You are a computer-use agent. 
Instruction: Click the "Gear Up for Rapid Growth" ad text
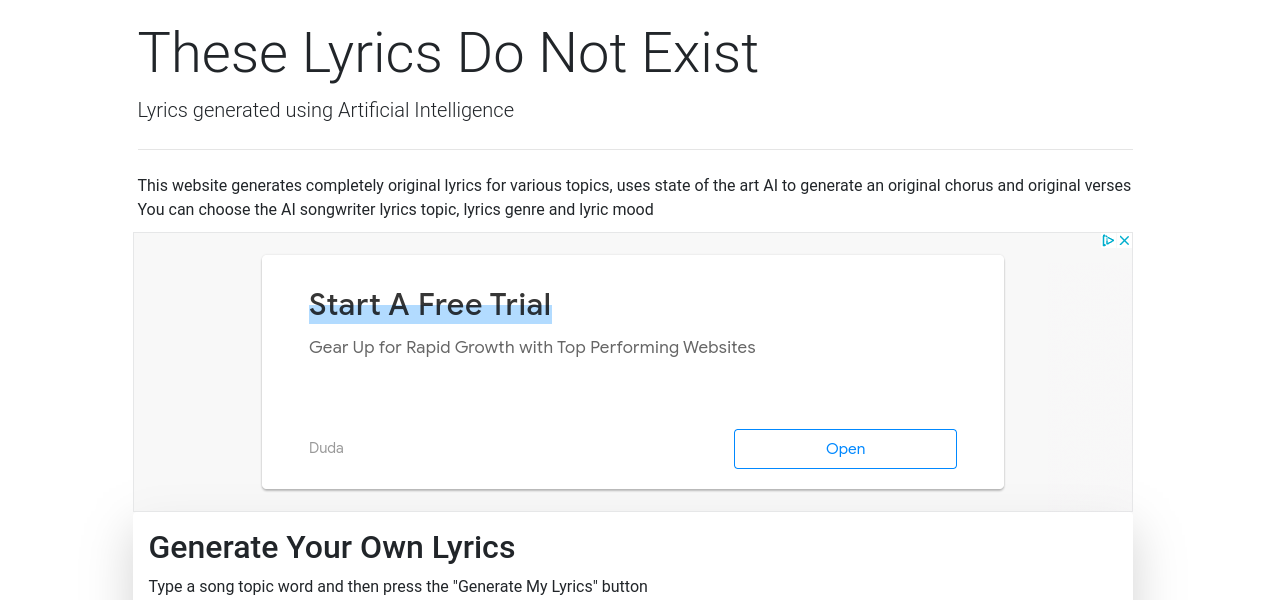click(x=420, y=348)
